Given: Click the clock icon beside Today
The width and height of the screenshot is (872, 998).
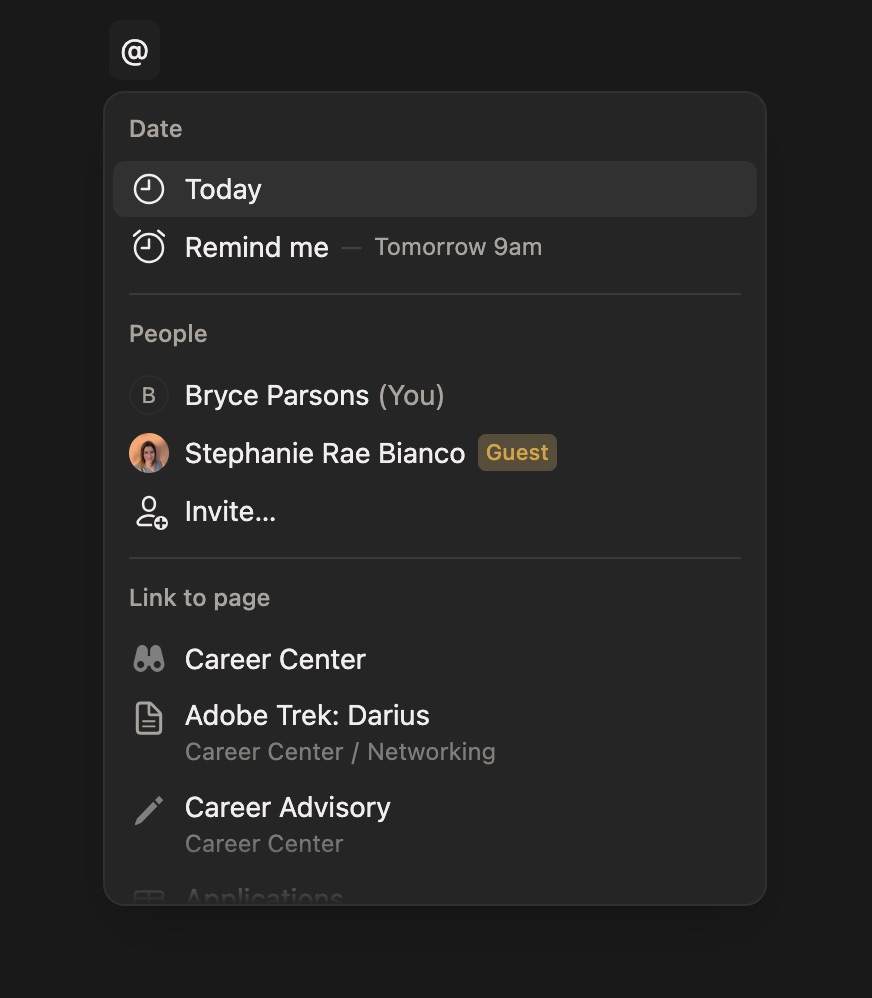Looking at the screenshot, I should click(x=149, y=189).
